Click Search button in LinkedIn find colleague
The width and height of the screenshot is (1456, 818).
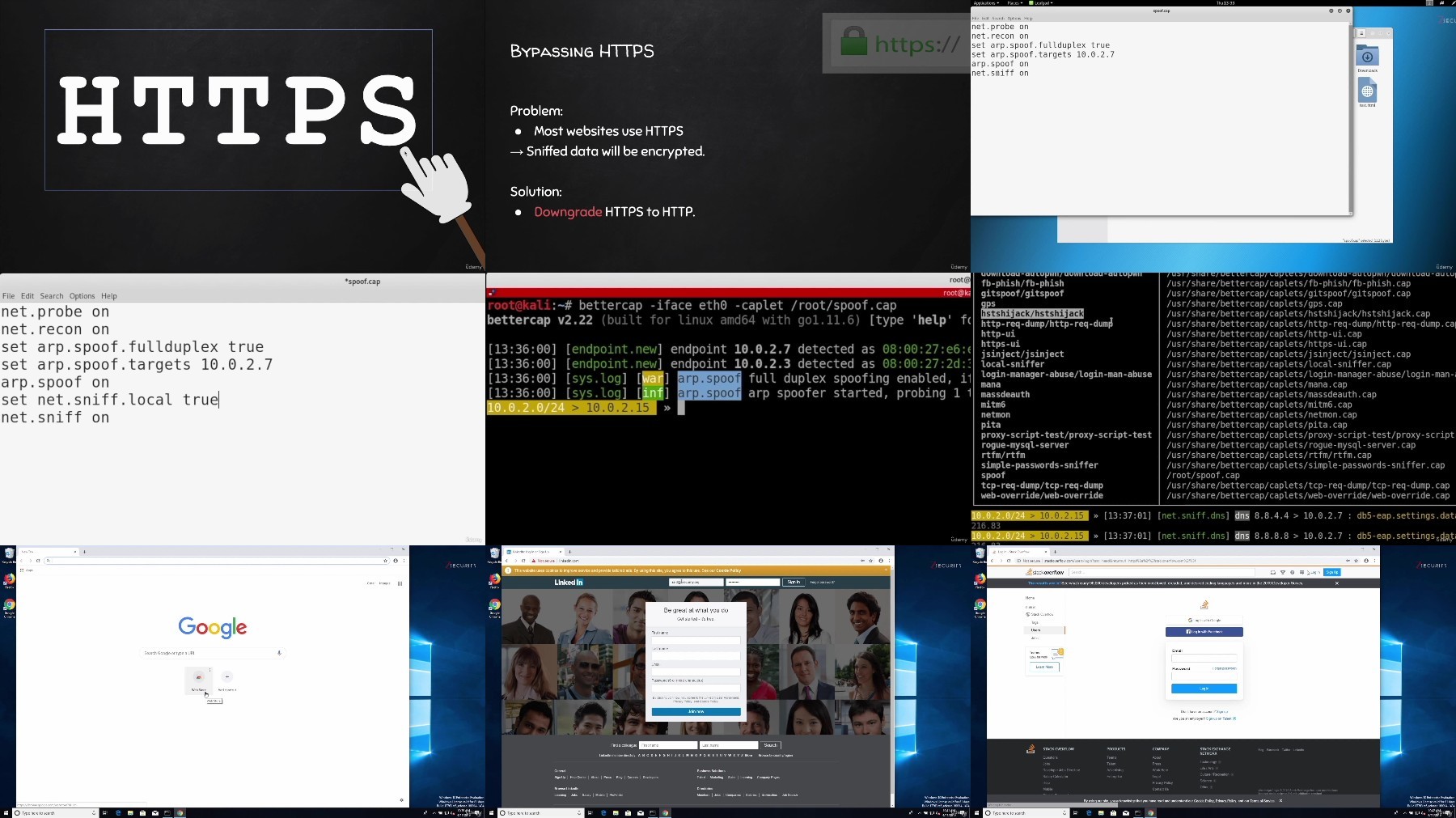click(x=770, y=745)
